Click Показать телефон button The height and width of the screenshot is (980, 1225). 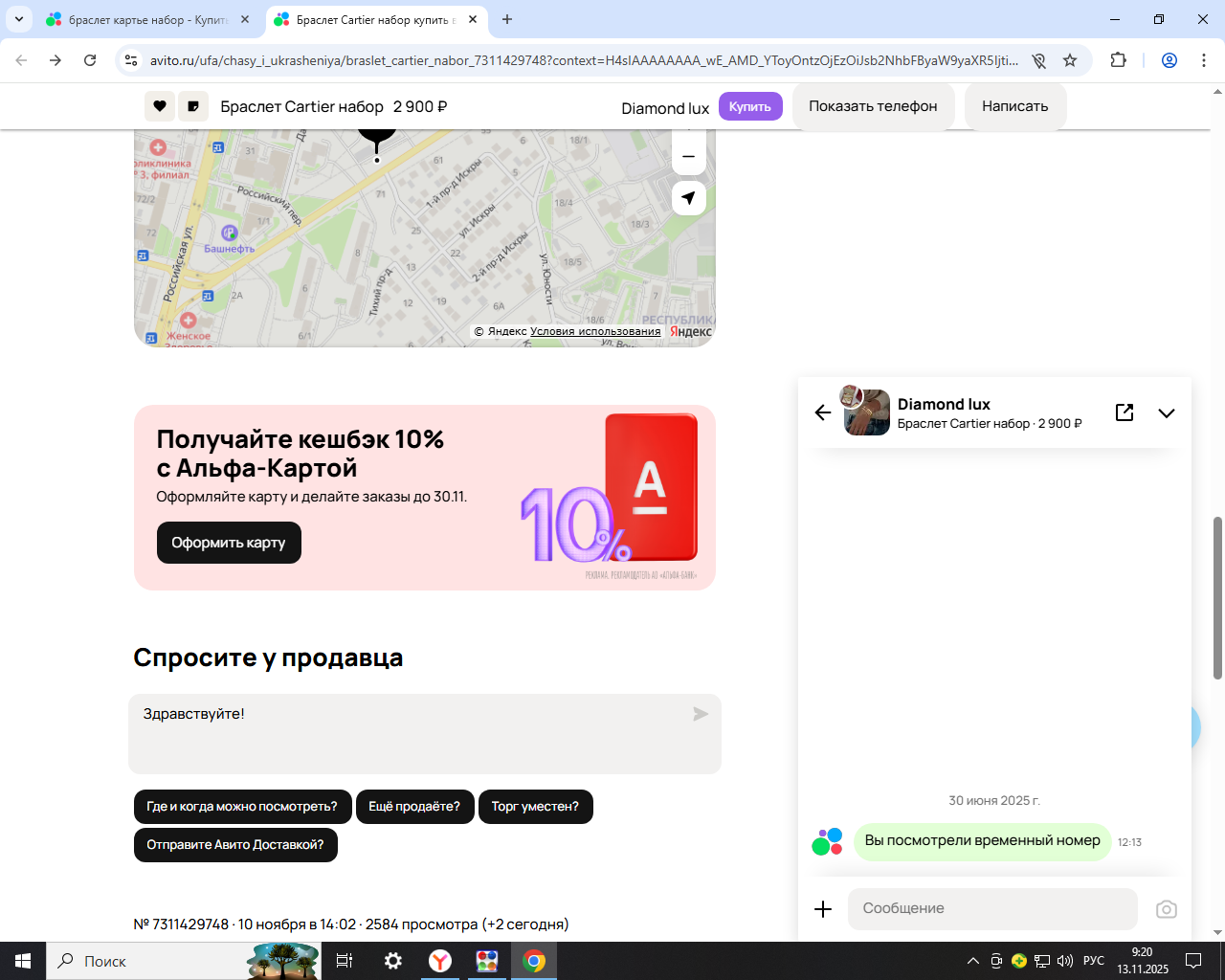[873, 106]
